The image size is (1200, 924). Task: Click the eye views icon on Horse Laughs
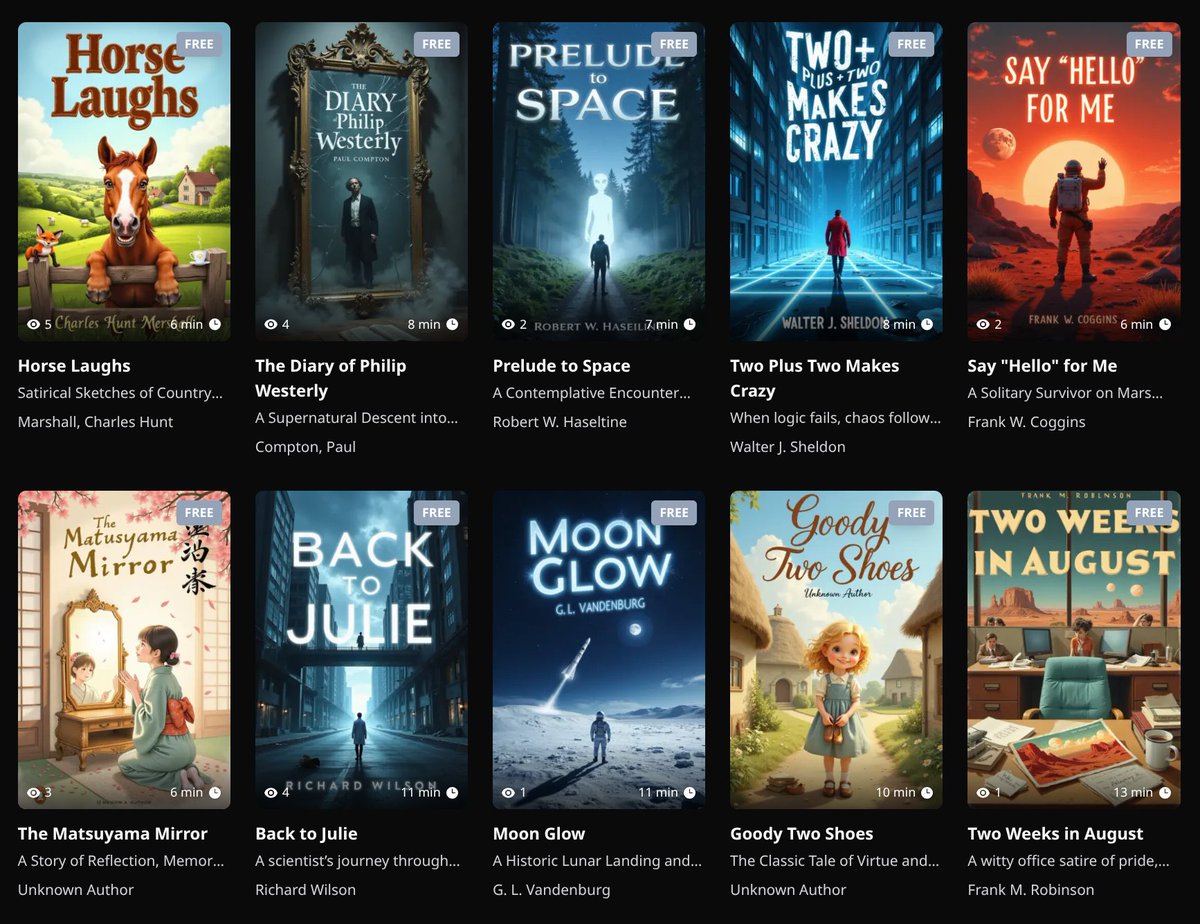tap(33, 324)
